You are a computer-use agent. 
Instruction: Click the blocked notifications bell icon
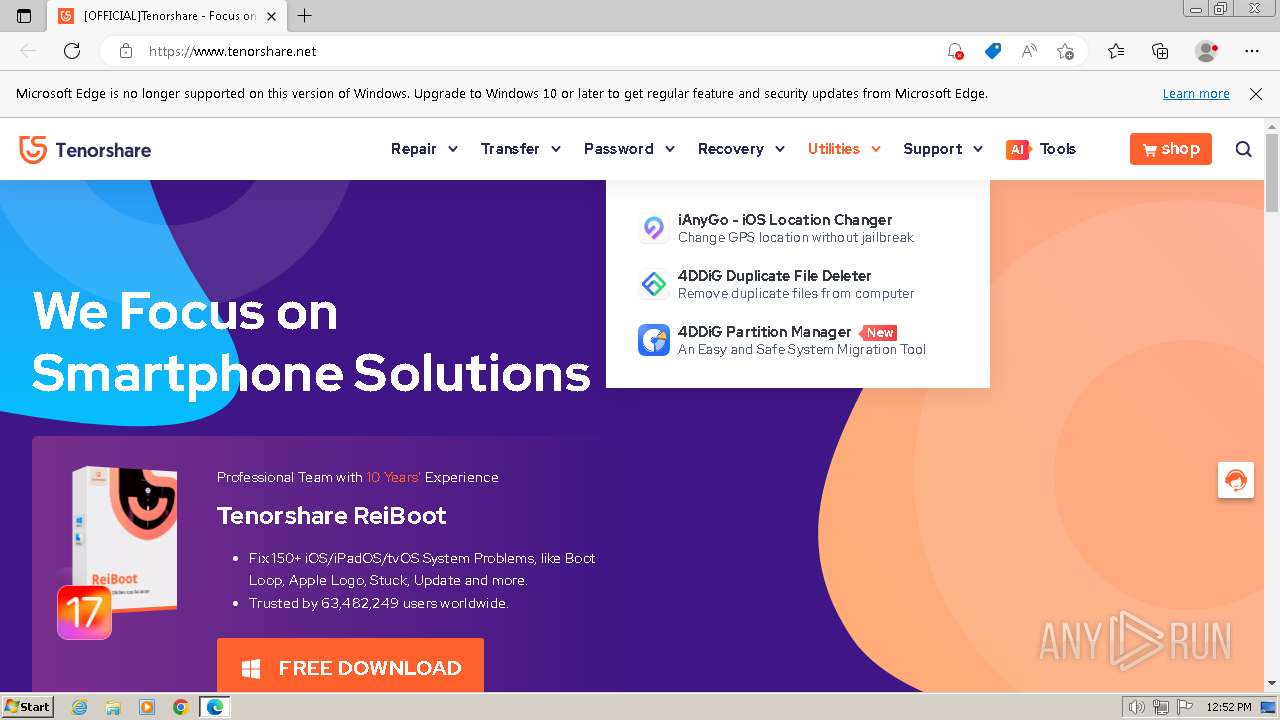click(955, 51)
